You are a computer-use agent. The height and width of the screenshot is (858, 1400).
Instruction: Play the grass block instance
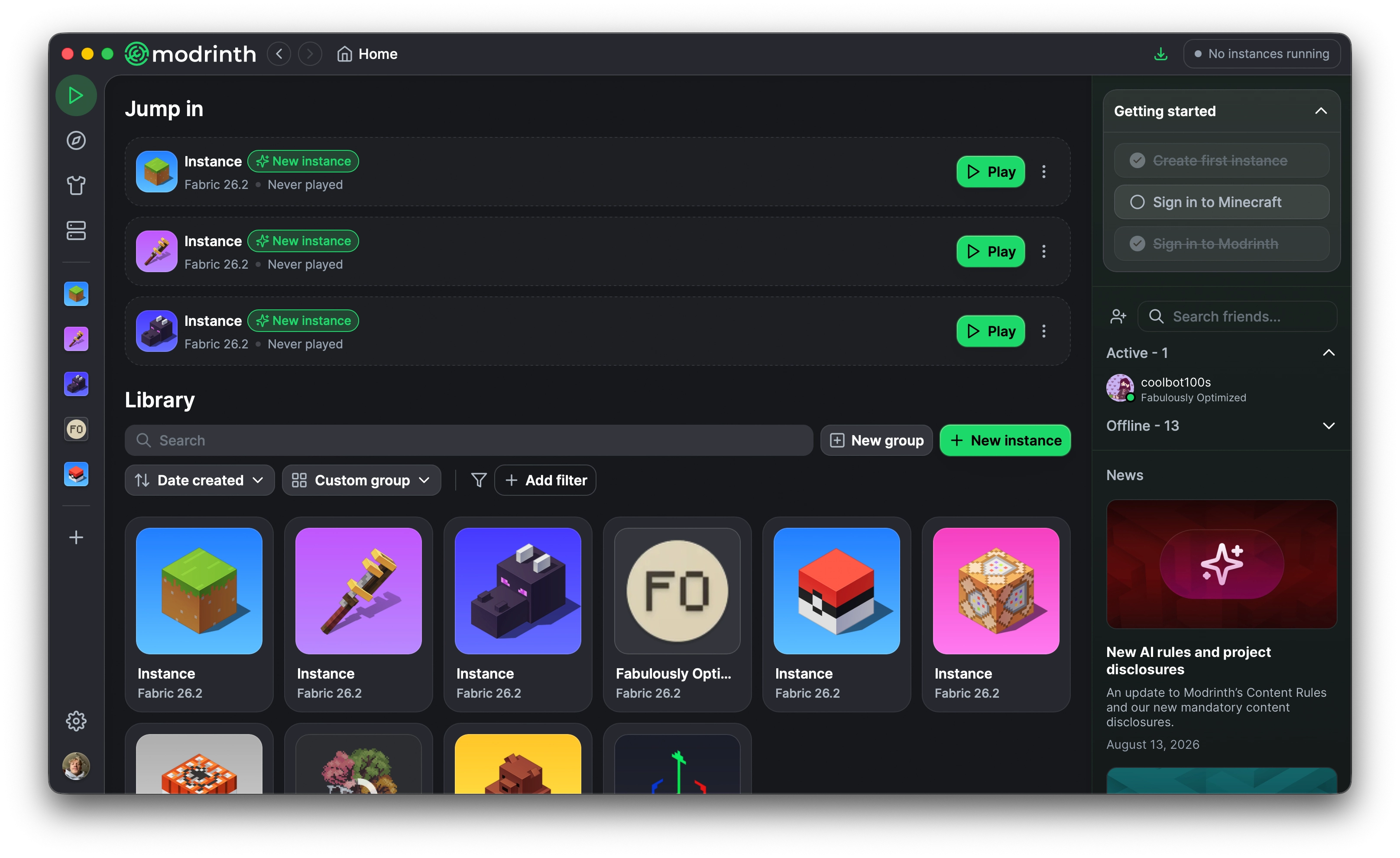pyautogui.click(x=990, y=172)
